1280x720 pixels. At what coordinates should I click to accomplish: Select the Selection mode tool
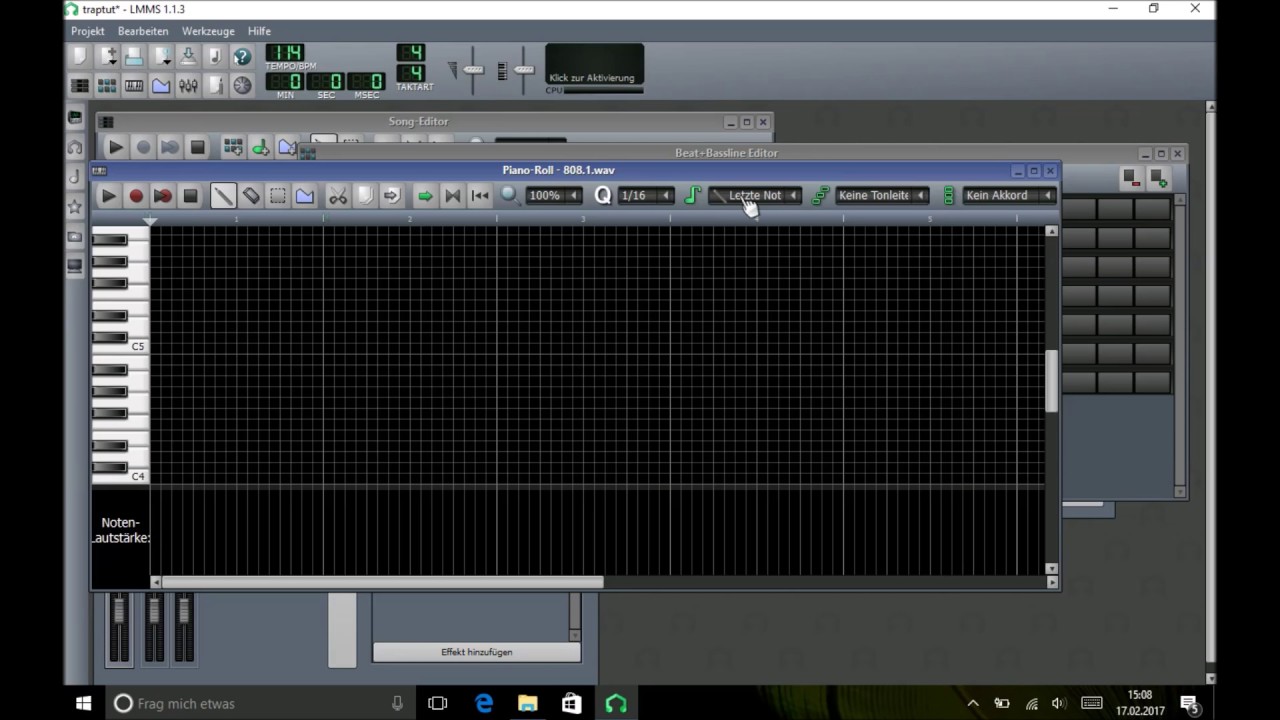pos(278,196)
